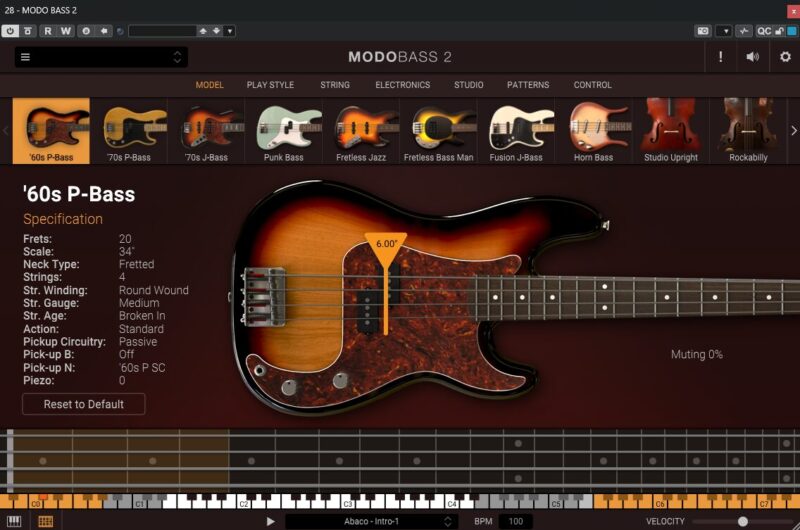Viewport: 800px width, 530px height.
Task: Switch to the PATTERNS tab
Action: coord(528,85)
